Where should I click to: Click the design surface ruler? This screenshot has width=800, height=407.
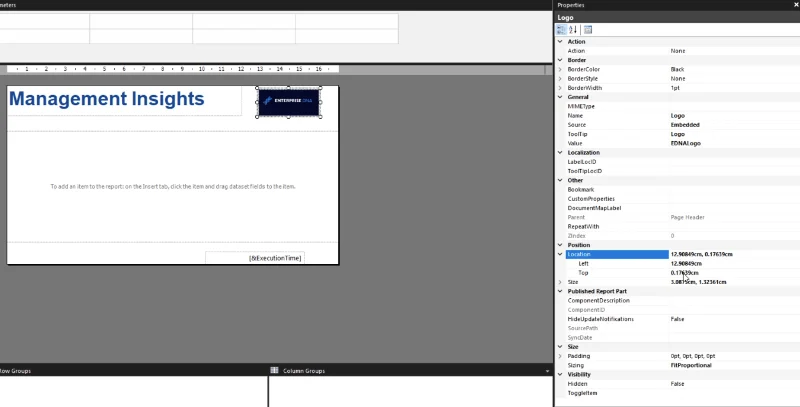172,69
